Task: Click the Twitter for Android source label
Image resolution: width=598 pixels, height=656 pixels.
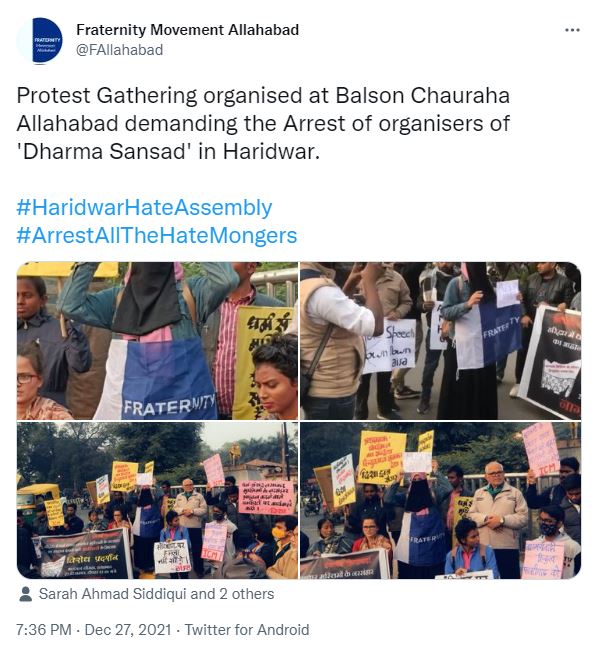Action: [x=247, y=630]
